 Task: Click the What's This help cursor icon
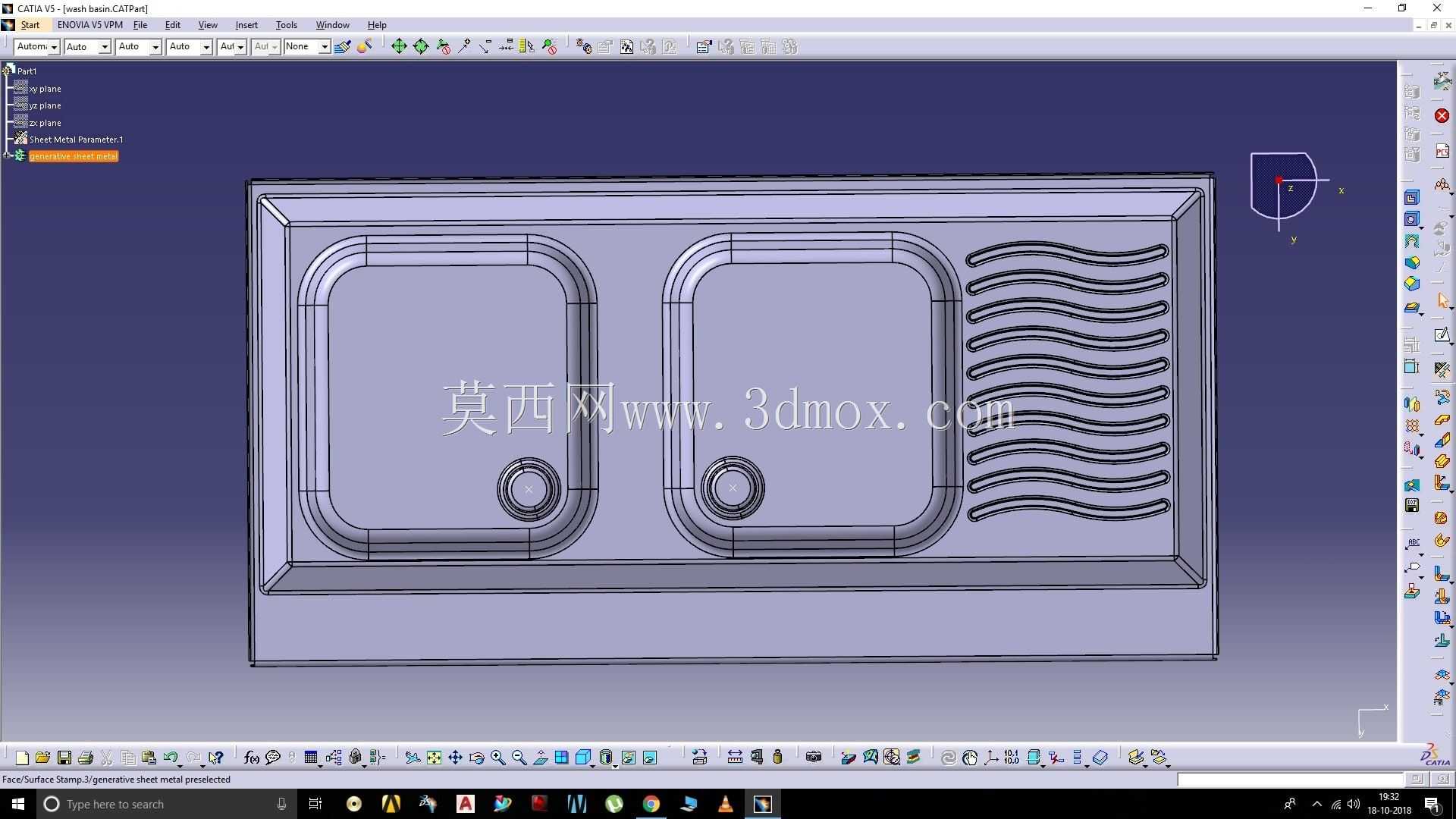tap(216, 757)
